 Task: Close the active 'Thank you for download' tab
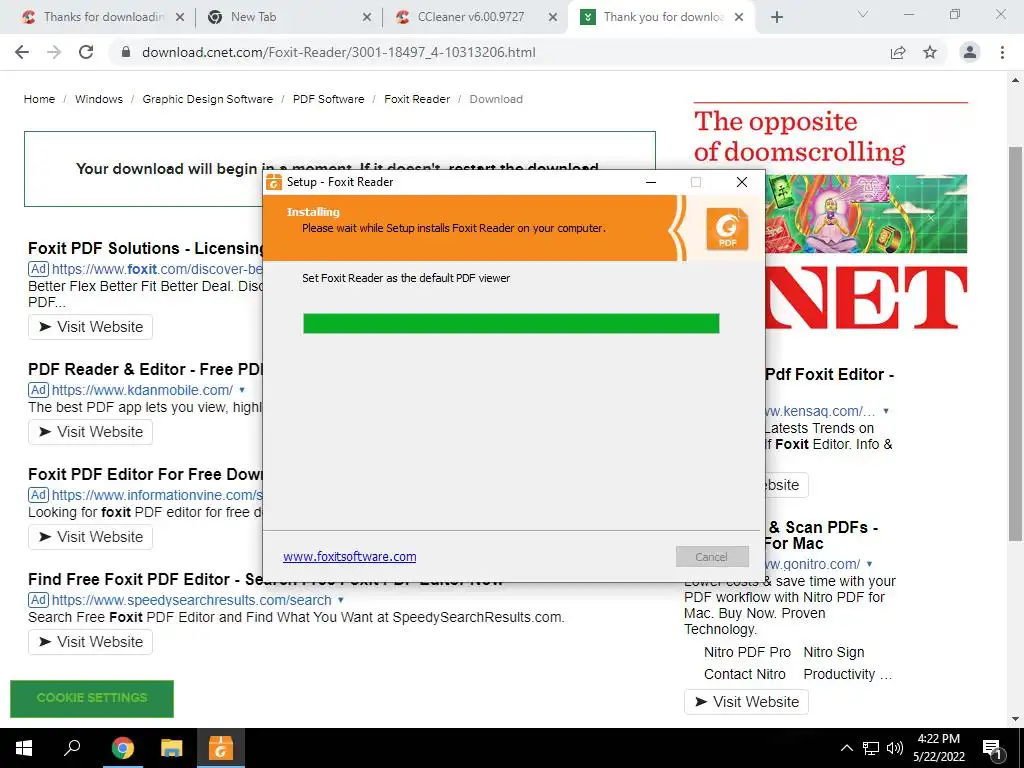tap(739, 17)
